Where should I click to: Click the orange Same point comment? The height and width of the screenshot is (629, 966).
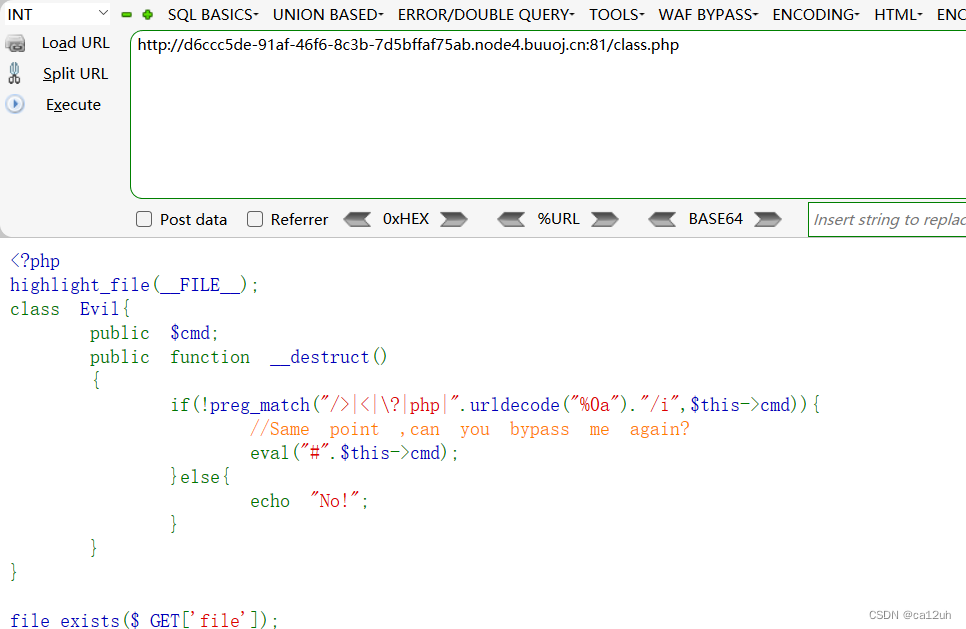click(x=470, y=429)
